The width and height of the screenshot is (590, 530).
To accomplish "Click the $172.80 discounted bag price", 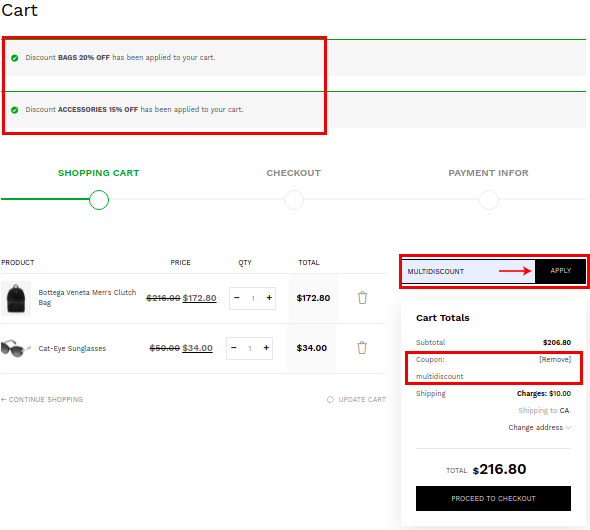I will [199, 298].
